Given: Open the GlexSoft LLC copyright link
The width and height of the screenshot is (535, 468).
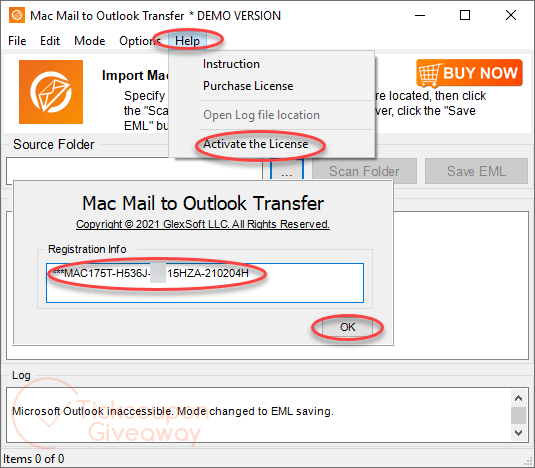Looking at the screenshot, I should click(203, 224).
